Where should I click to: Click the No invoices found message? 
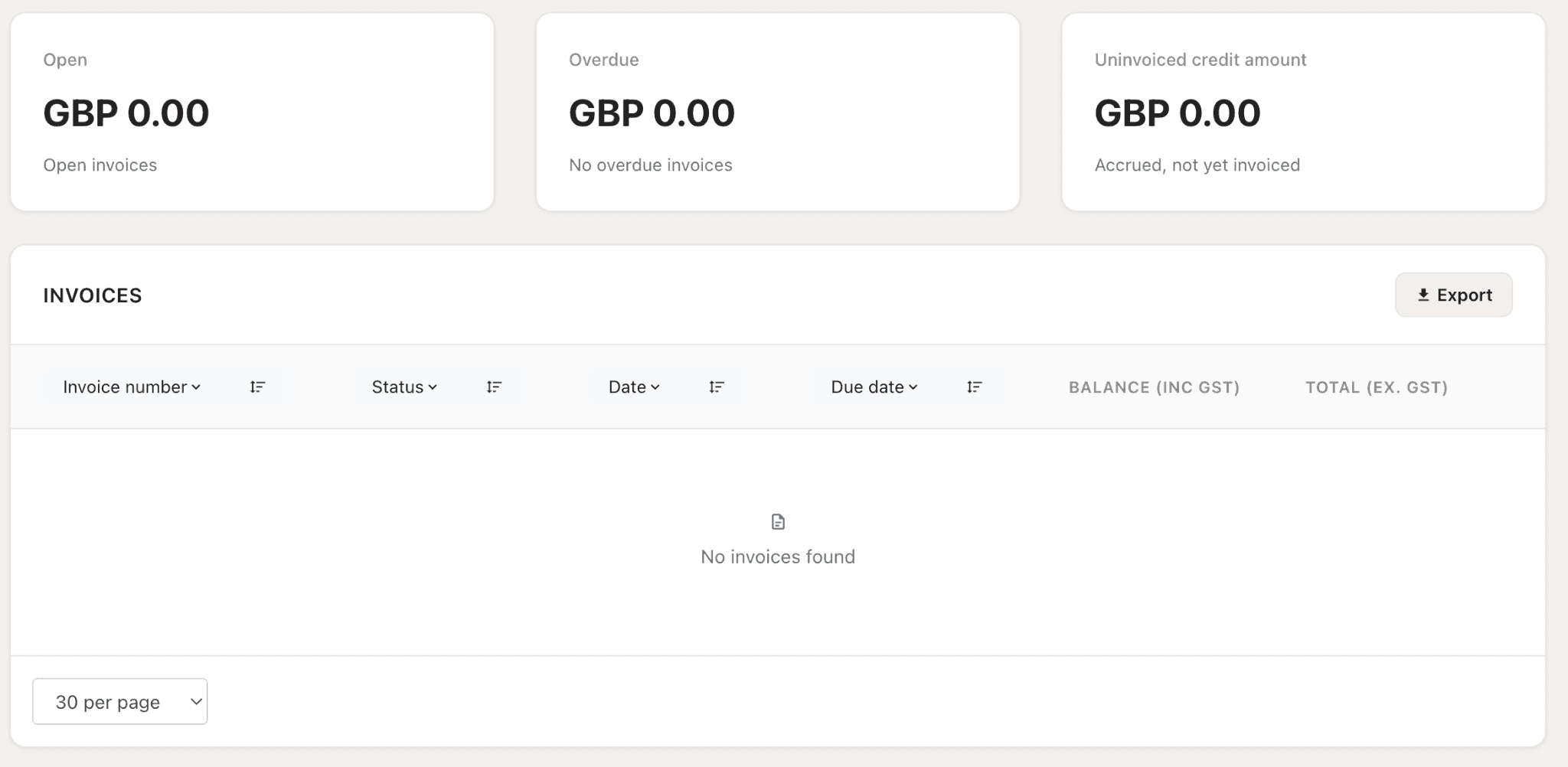point(778,556)
